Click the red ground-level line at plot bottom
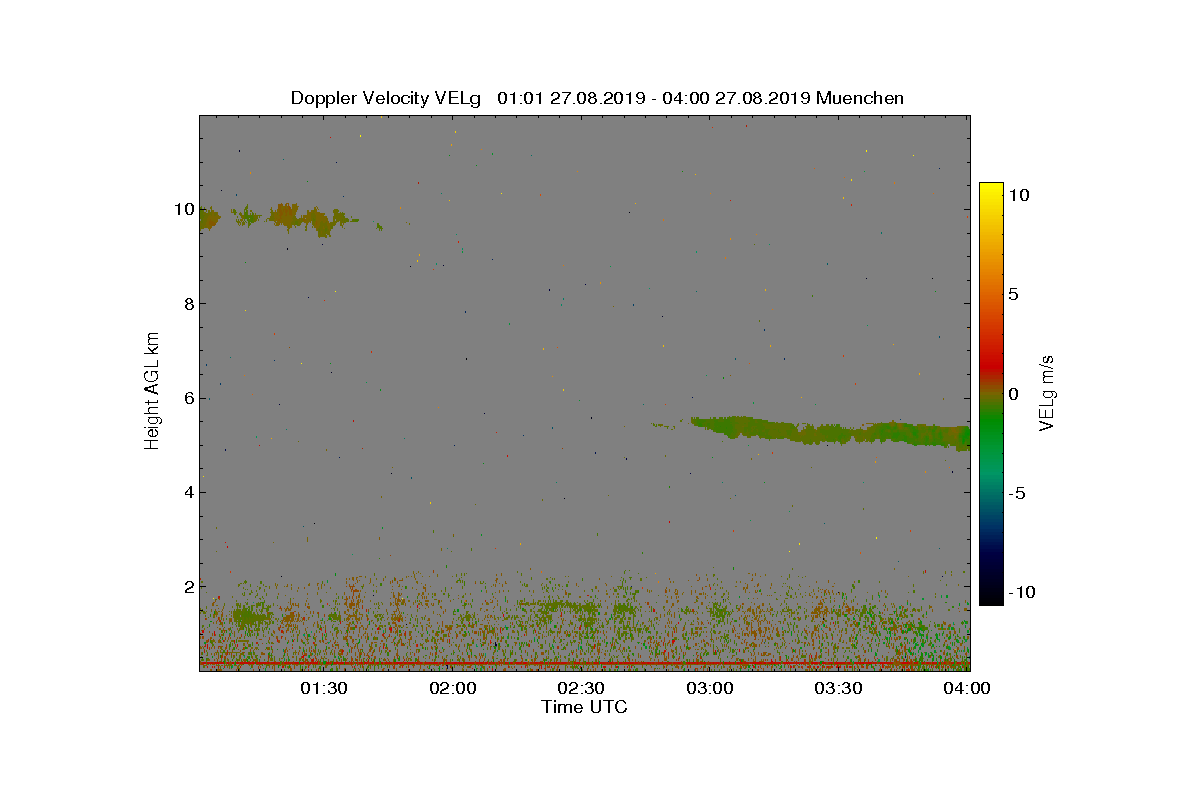The image size is (1200, 800). 584,663
